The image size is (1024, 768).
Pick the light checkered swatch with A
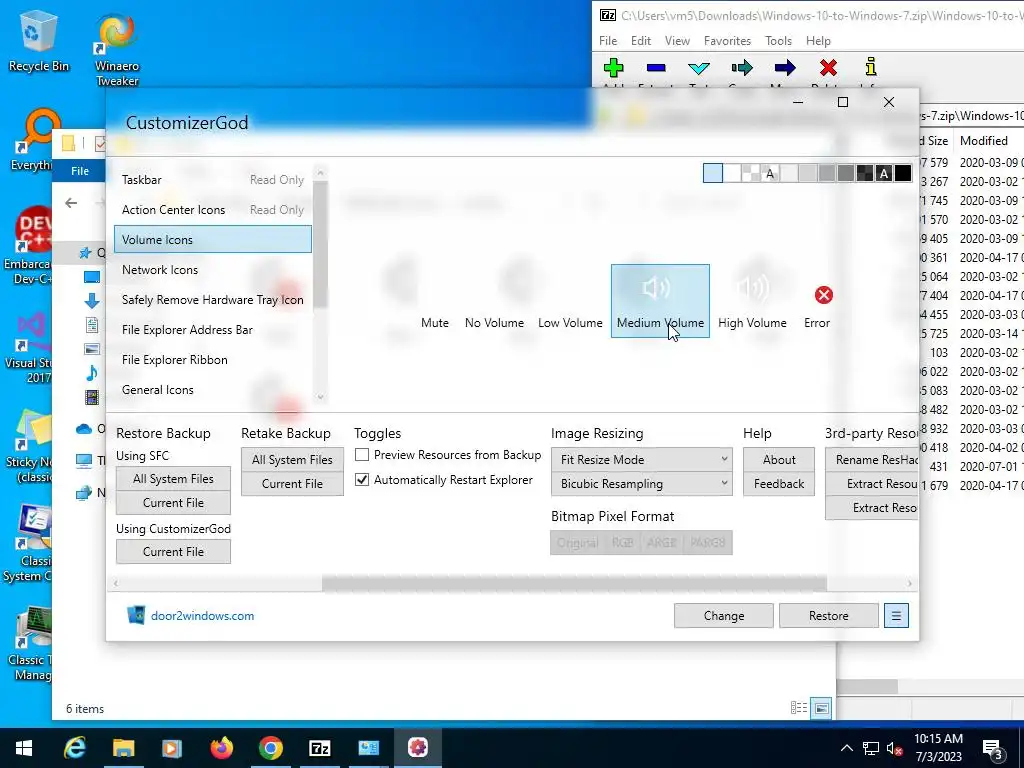[770, 173]
